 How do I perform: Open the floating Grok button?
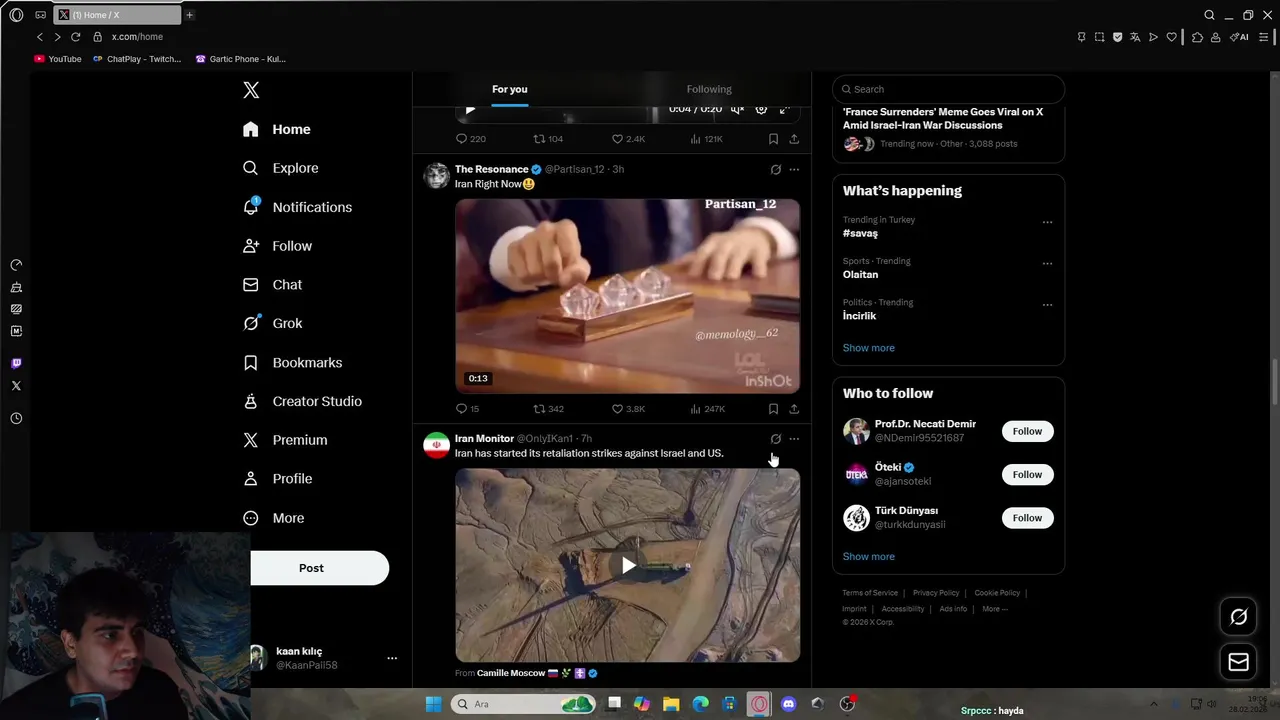pyautogui.click(x=1238, y=617)
